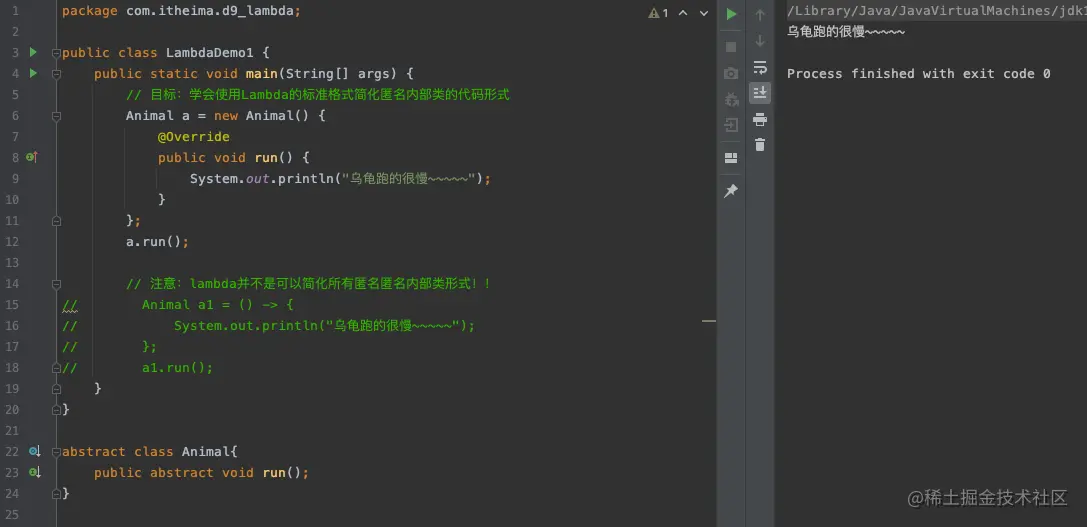The width and height of the screenshot is (1087, 527).
Task: Click 'abstract class Animal{' declaration
Action: coord(150,451)
